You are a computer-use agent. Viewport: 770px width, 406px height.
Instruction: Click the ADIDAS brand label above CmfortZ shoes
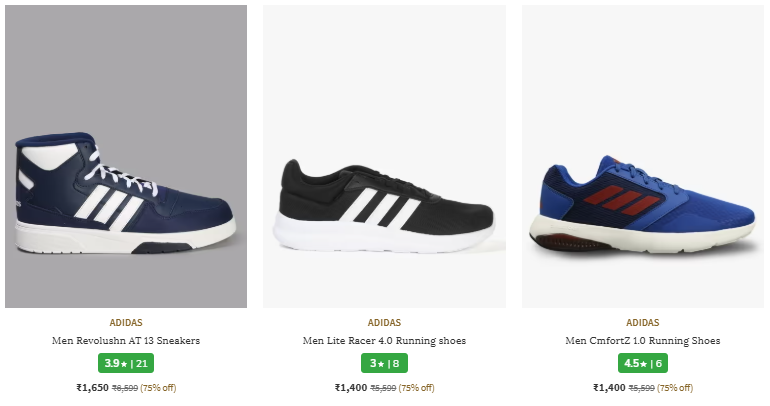pos(643,323)
